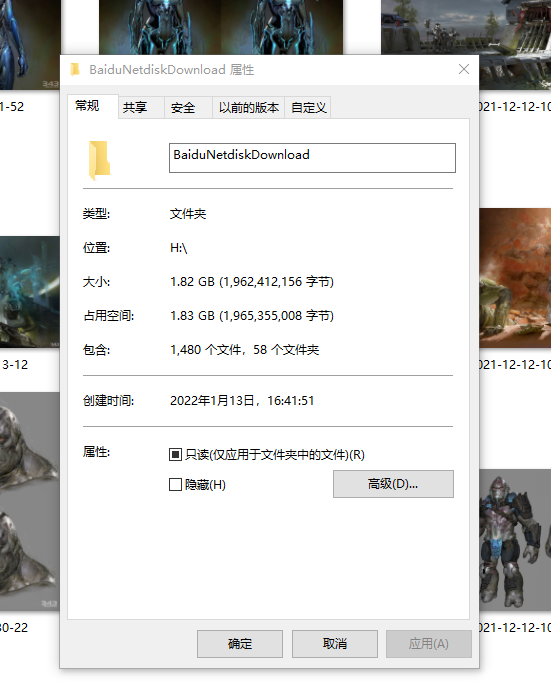Click the 取消 cancel button
Viewport: 551px width, 695px height.
335,644
